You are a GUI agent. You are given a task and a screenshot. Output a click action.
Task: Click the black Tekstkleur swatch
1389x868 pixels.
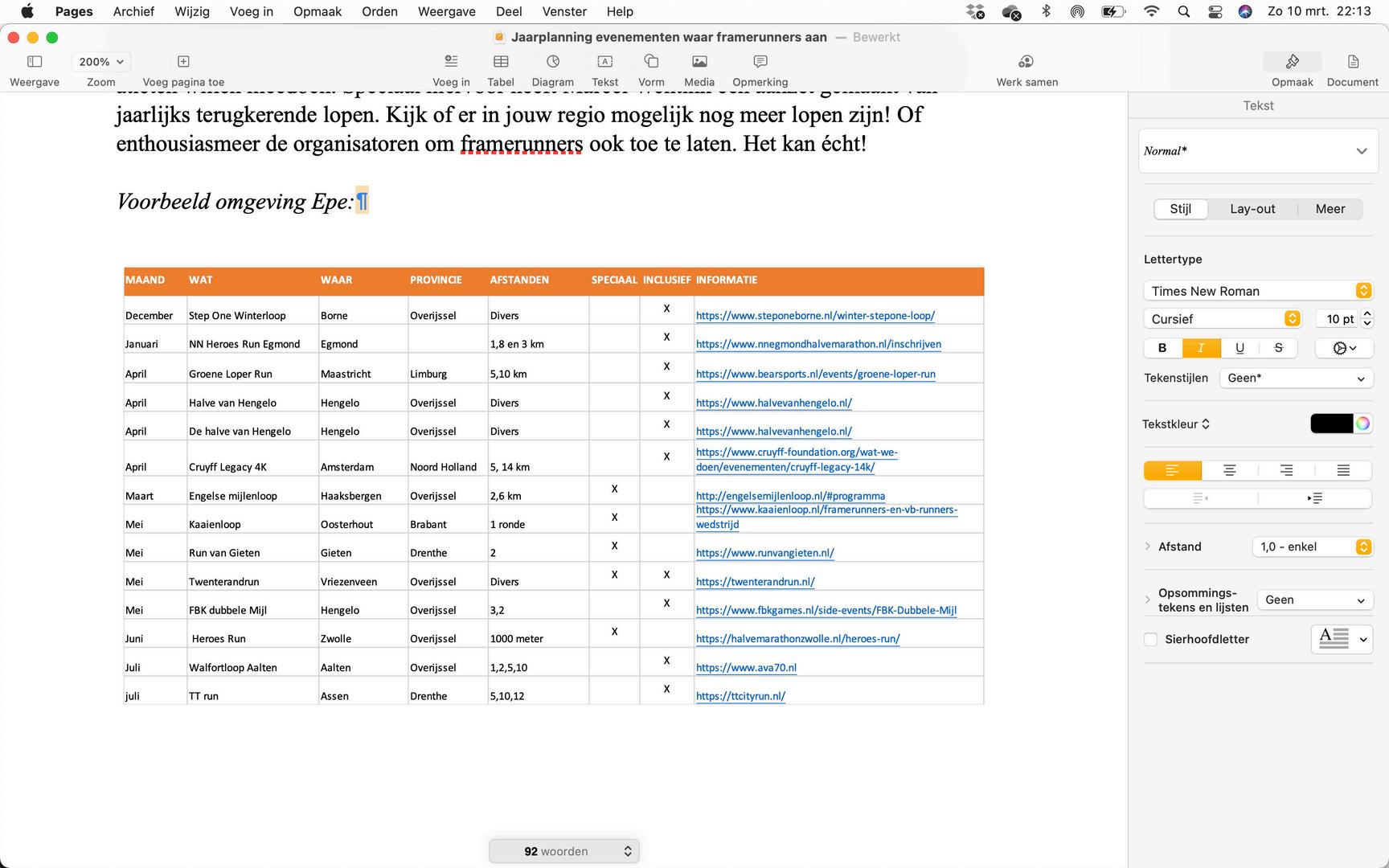pyautogui.click(x=1332, y=424)
